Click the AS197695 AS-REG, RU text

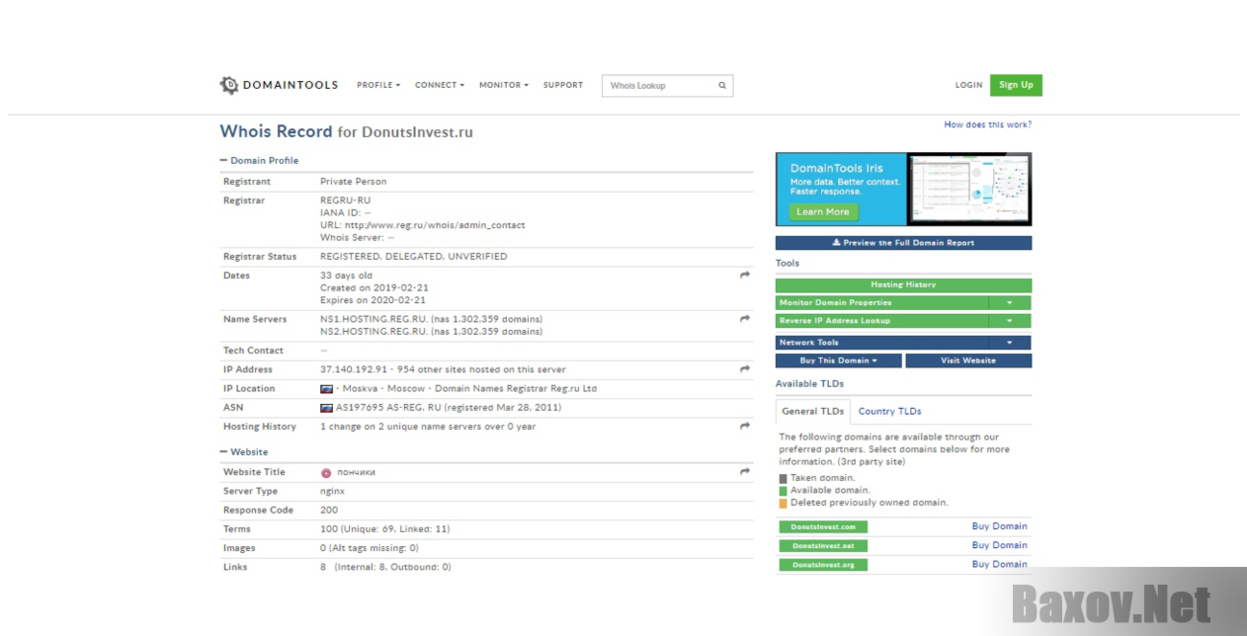coord(387,408)
